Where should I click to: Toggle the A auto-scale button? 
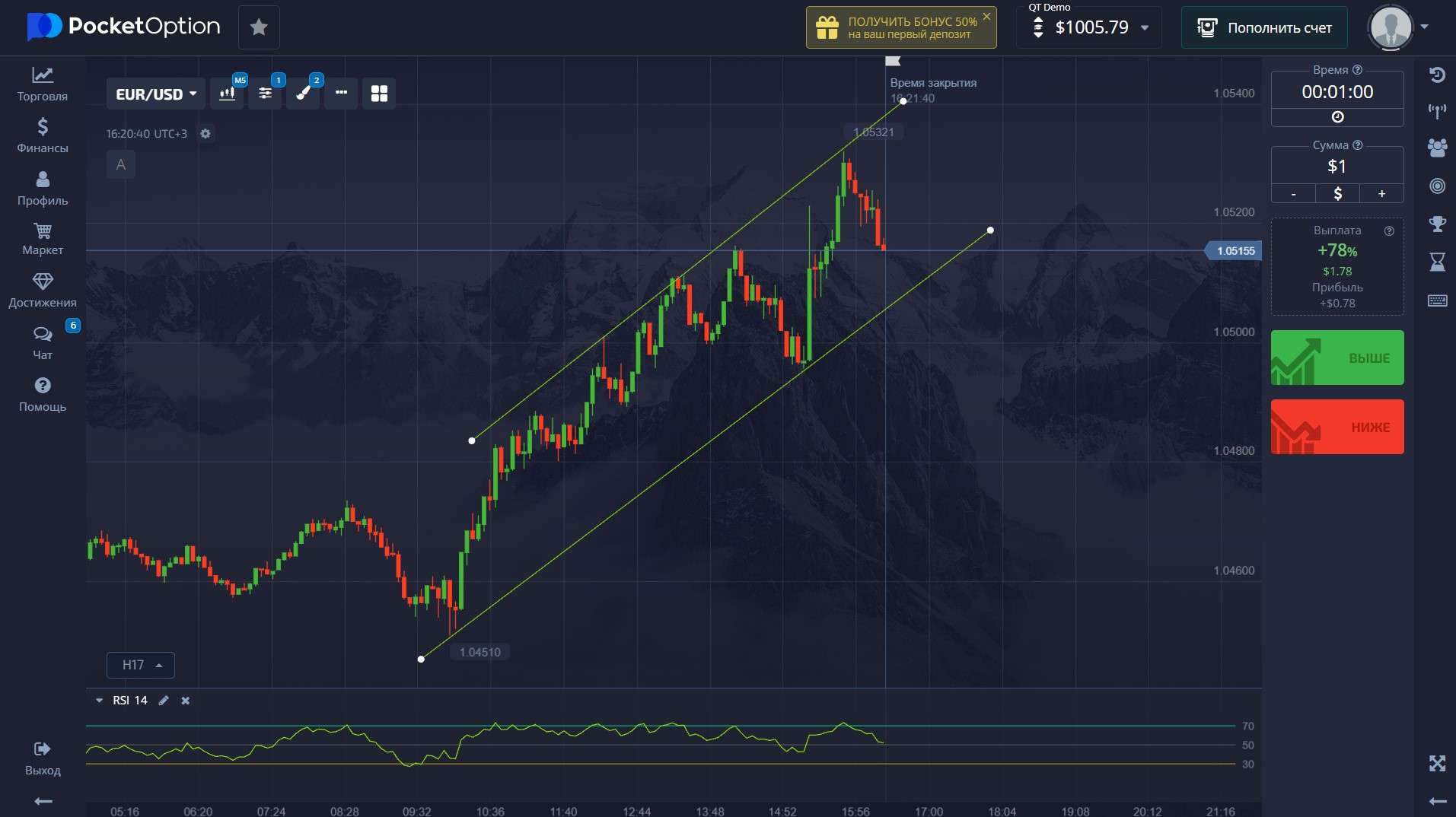point(120,164)
